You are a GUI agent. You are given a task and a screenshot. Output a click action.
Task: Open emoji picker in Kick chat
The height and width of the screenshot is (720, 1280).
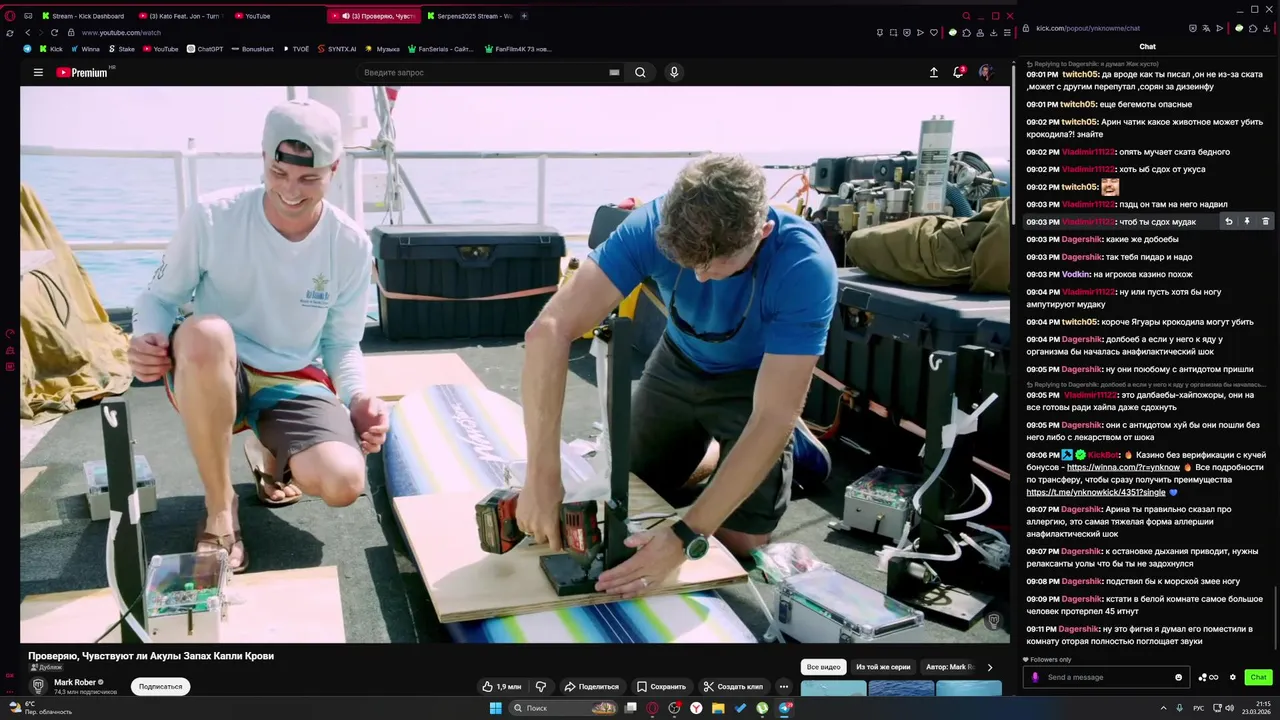(1178, 677)
